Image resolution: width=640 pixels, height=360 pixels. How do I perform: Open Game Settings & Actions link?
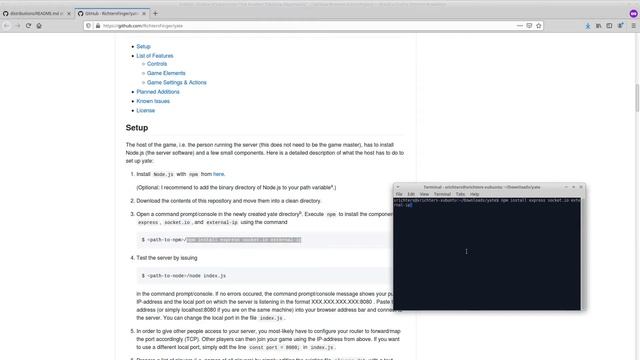point(176,82)
